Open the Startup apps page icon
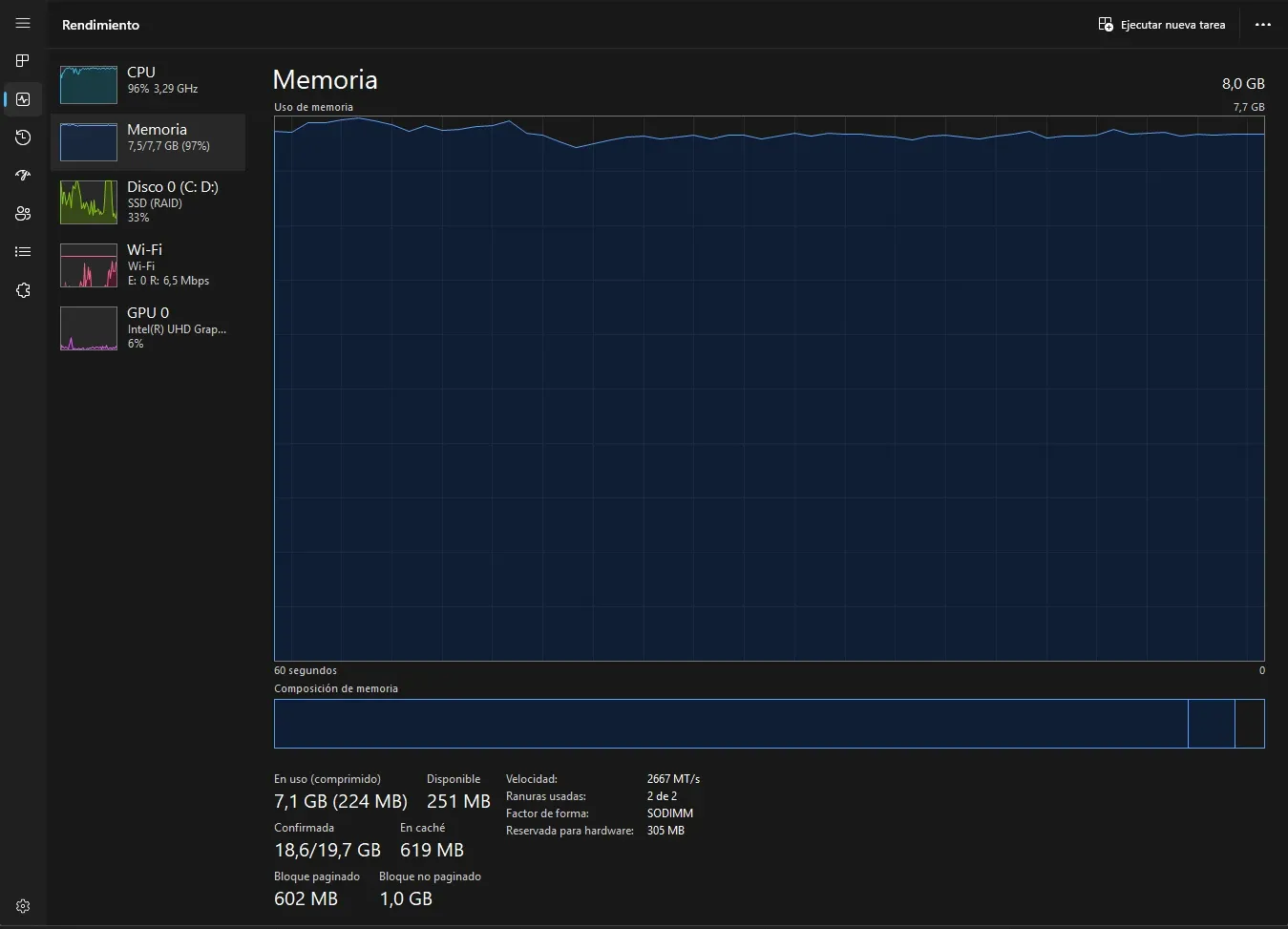1288x929 pixels. [x=23, y=176]
